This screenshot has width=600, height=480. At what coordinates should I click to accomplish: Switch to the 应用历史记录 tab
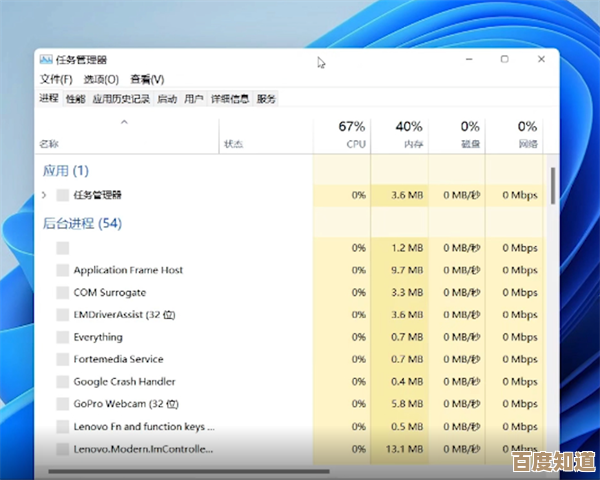(121, 99)
